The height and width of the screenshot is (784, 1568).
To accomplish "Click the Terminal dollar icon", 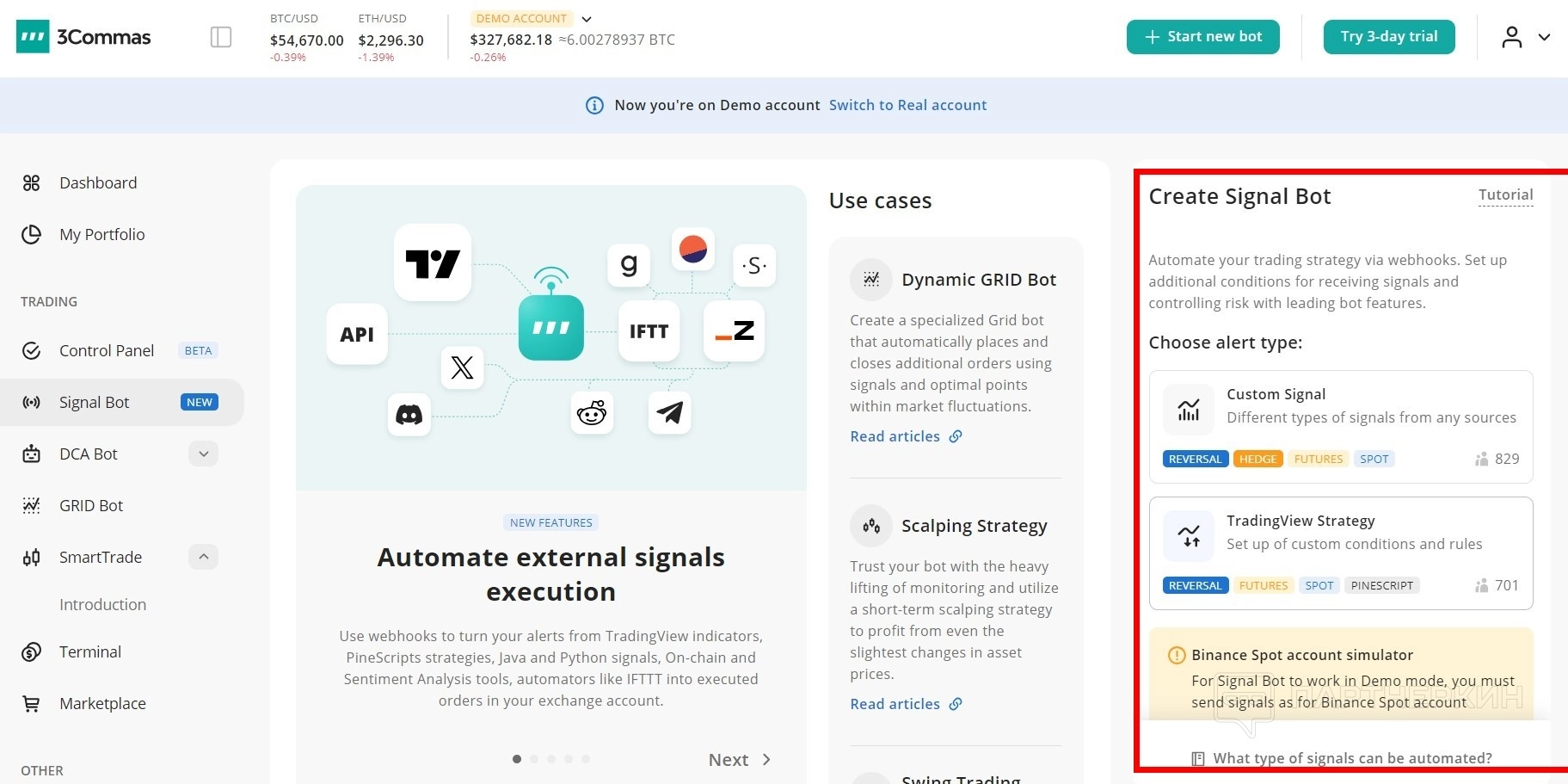I will [32, 651].
